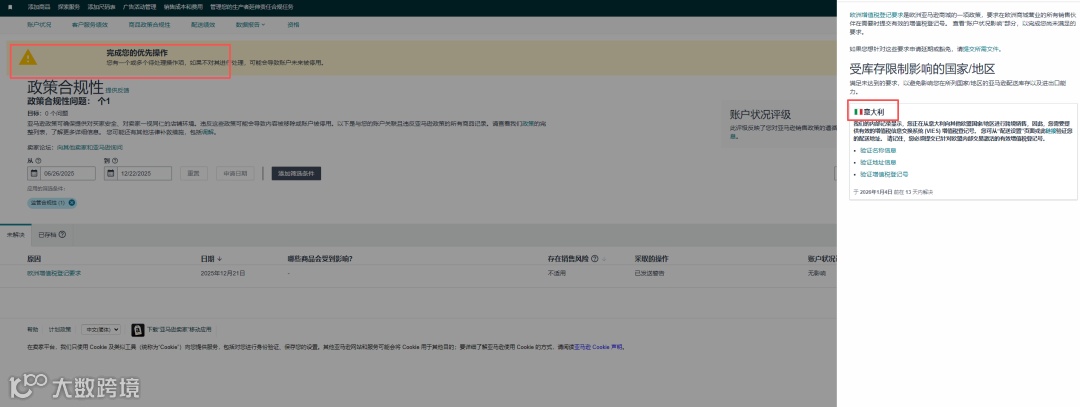Click the 验证地址信息 link
This screenshot has height=407, width=1080.
point(878,163)
